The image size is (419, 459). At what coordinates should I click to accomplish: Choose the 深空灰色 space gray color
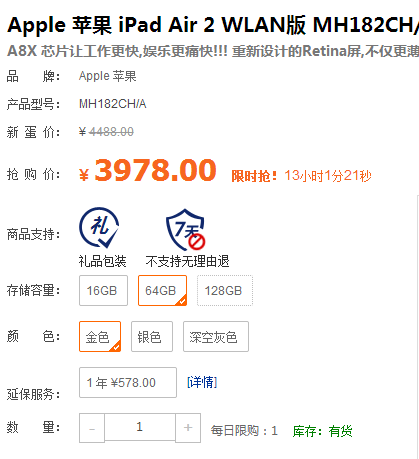click(216, 336)
